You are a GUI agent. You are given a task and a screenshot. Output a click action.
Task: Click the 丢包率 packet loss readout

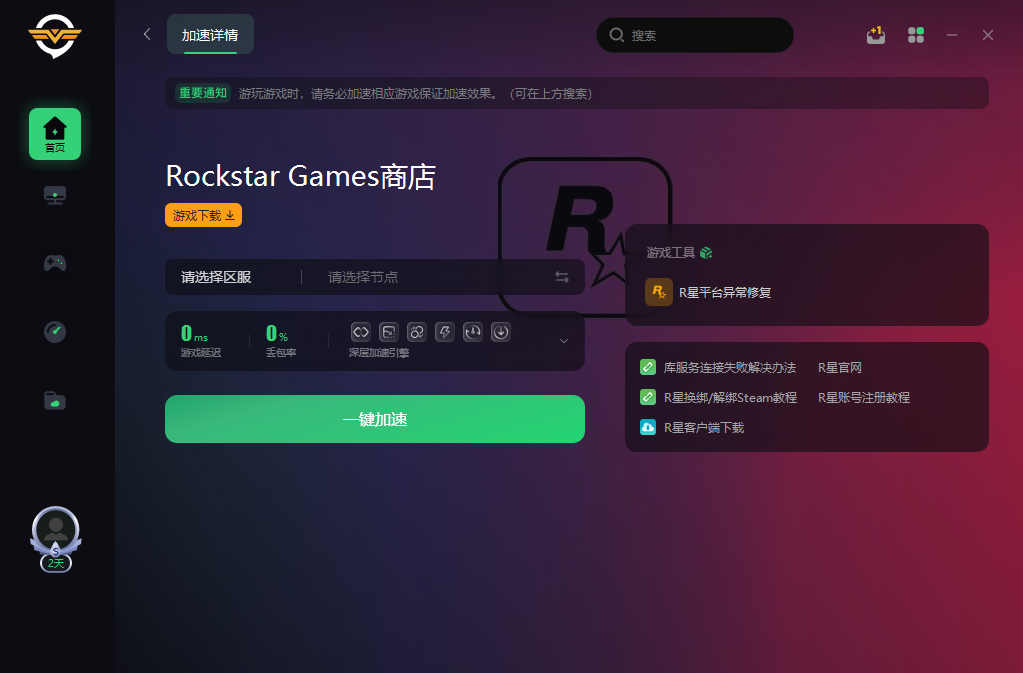[x=281, y=341]
